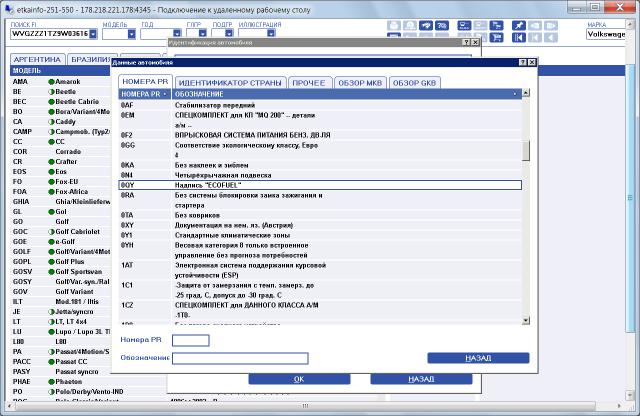Select row 0N4 Четырёхрычажная подвеска

320,175
